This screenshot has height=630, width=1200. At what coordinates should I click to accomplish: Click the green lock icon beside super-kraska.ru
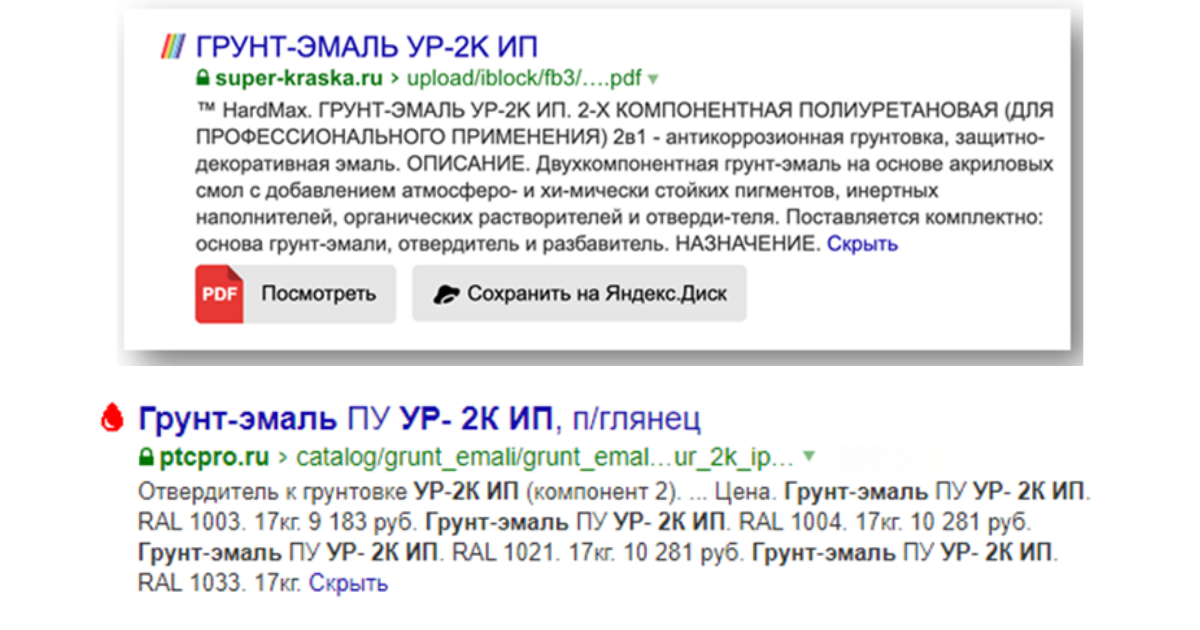click(202, 77)
